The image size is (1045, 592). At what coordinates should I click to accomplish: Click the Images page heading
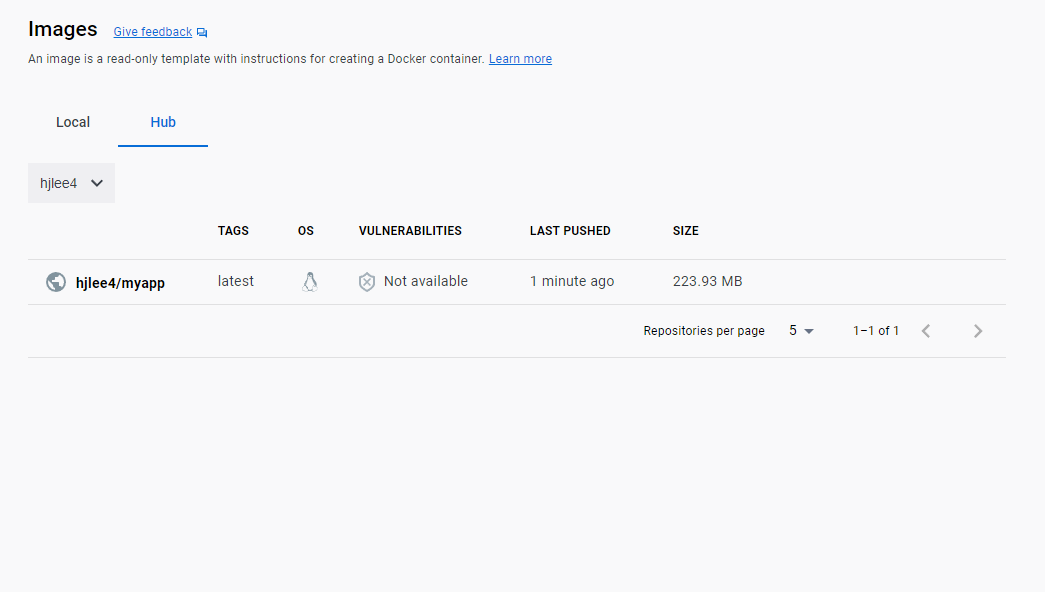click(63, 29)
